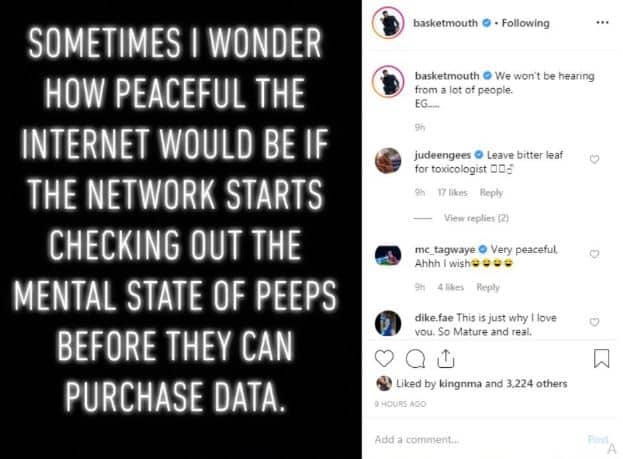623x459 pixels.
Task: Open mc_tagwaye profile avatar
Action: click(388, 255)
